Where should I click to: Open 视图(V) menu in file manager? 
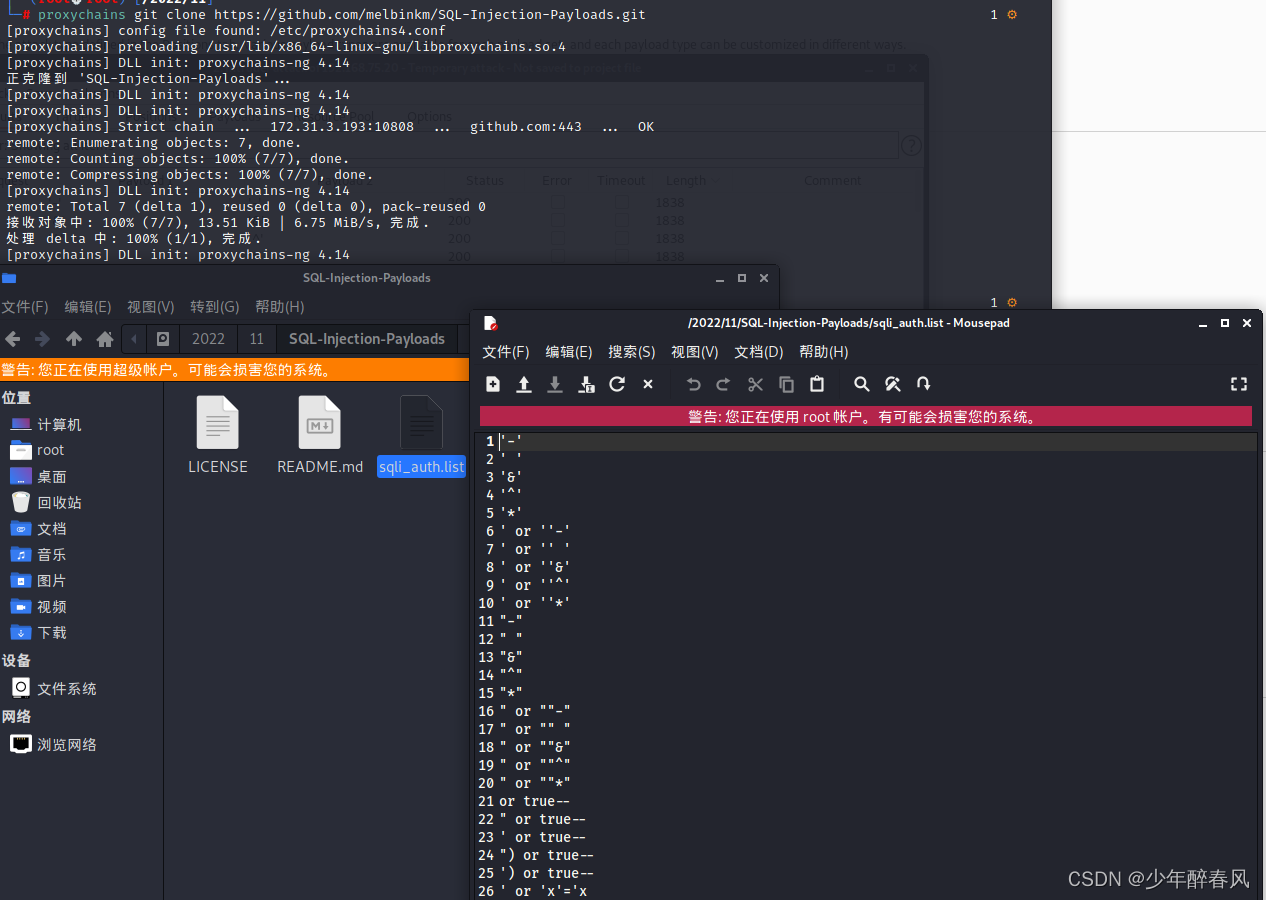click(x=151, y=307)
